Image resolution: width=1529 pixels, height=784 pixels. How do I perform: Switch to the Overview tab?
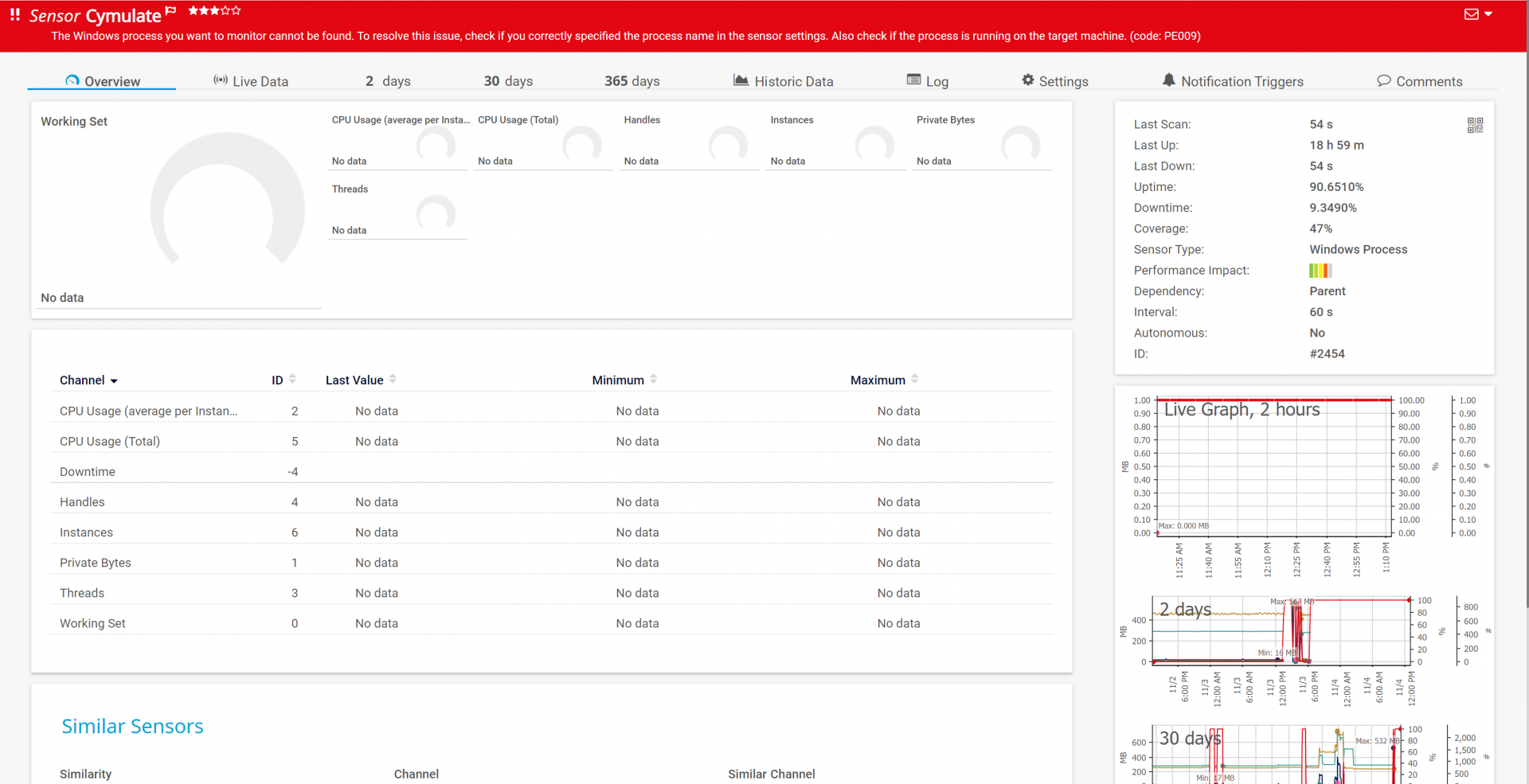[x=103, y=81]
